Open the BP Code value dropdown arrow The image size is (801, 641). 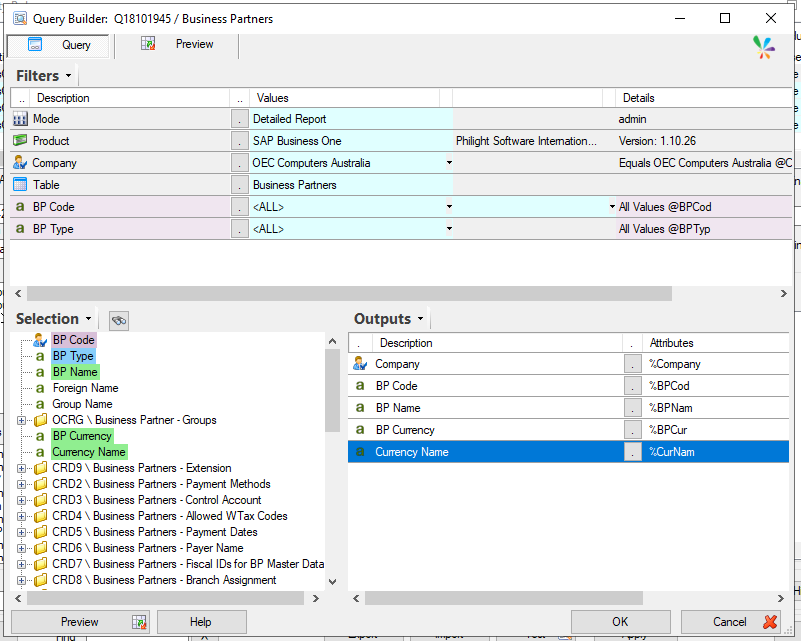point(449,207)
